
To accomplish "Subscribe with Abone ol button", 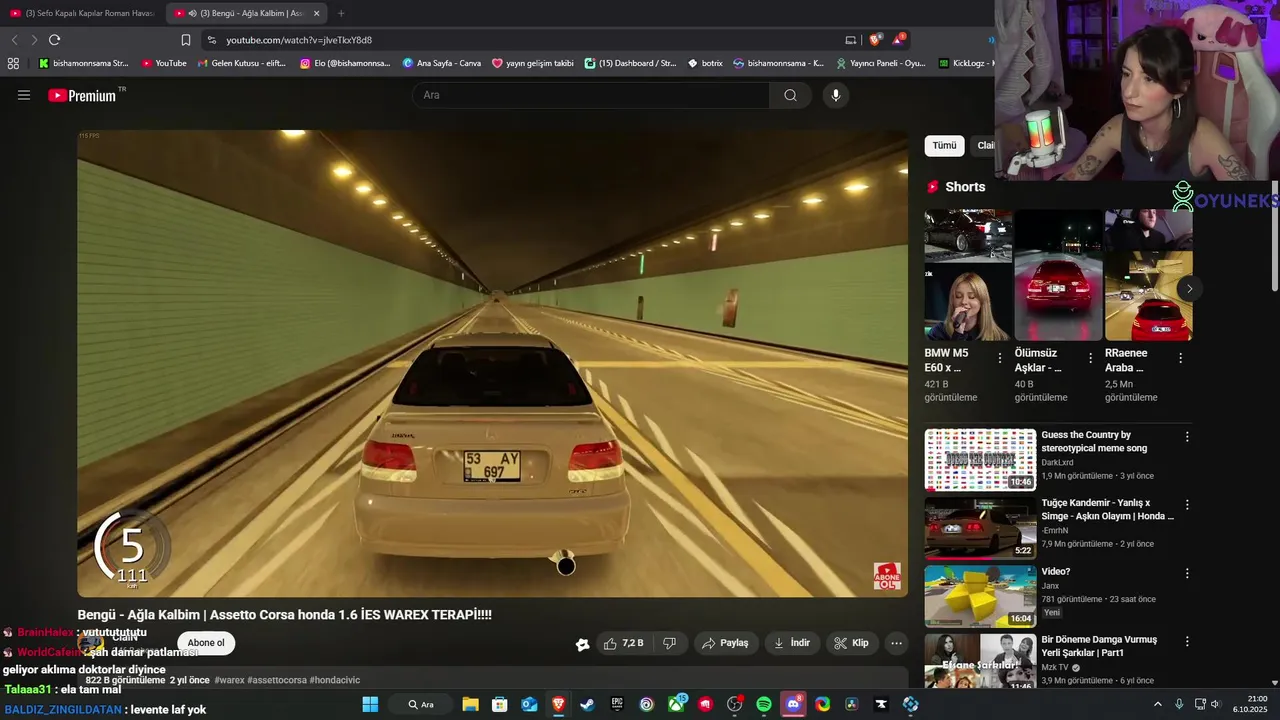I will pos(206,643).
